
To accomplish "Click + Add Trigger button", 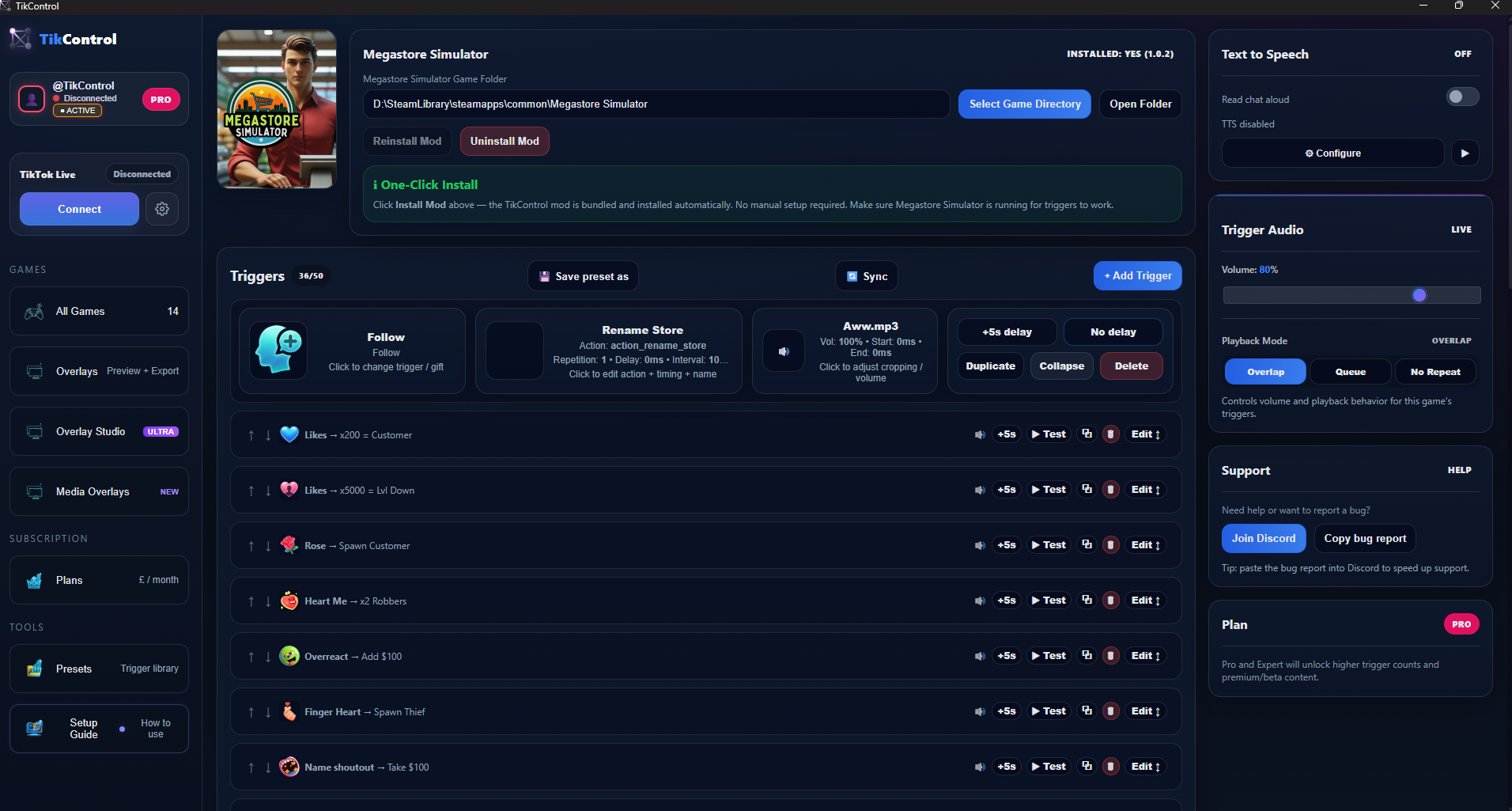I will pos(1138,275).
